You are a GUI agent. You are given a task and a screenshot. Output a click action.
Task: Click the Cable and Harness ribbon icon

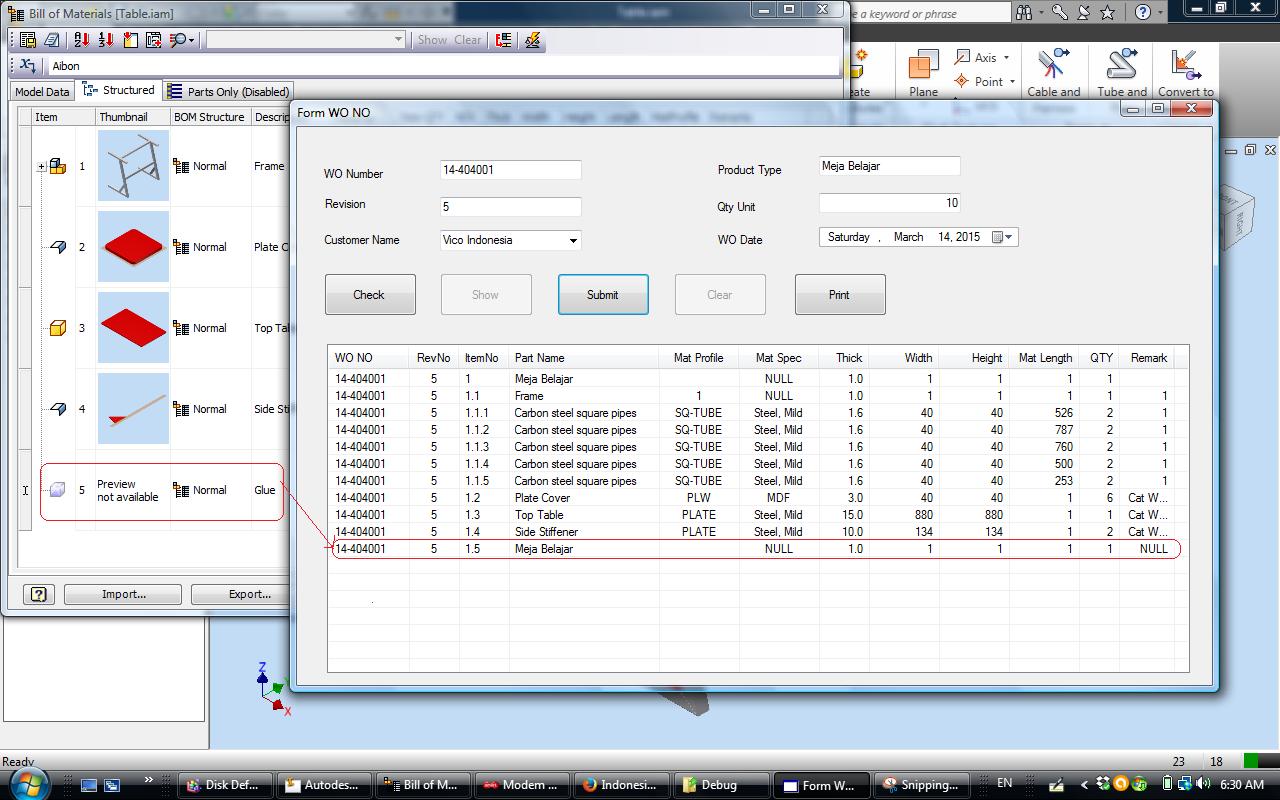tap(1054, 74)
